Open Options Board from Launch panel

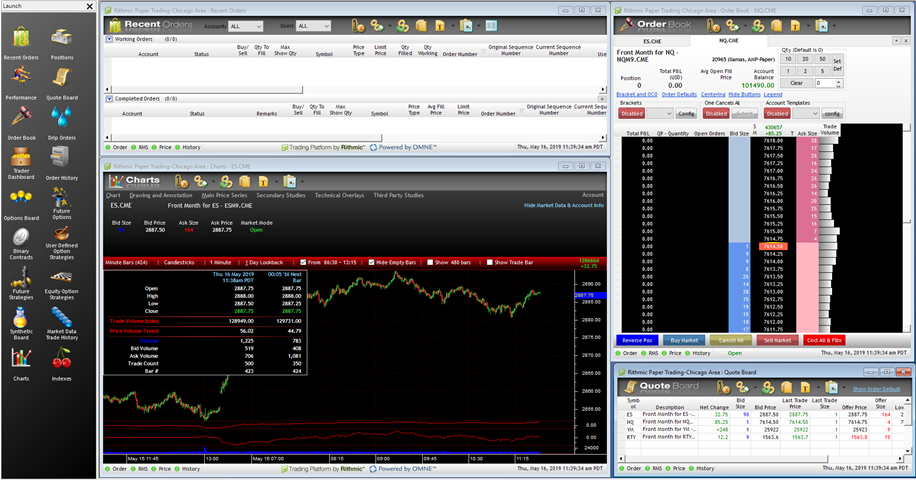coord(21,204)
